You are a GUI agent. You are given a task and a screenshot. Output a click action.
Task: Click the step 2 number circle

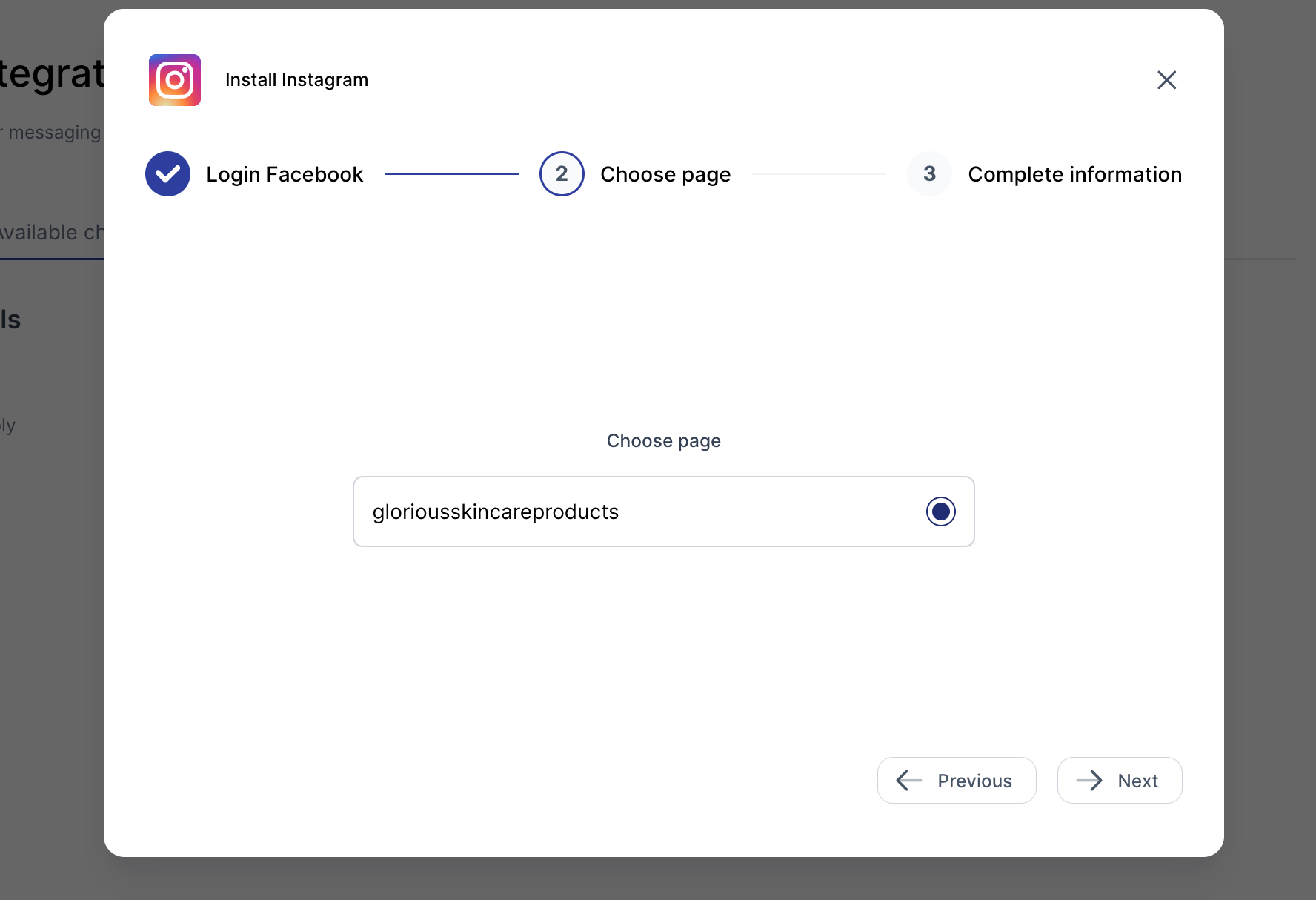(x=562, y=174)
